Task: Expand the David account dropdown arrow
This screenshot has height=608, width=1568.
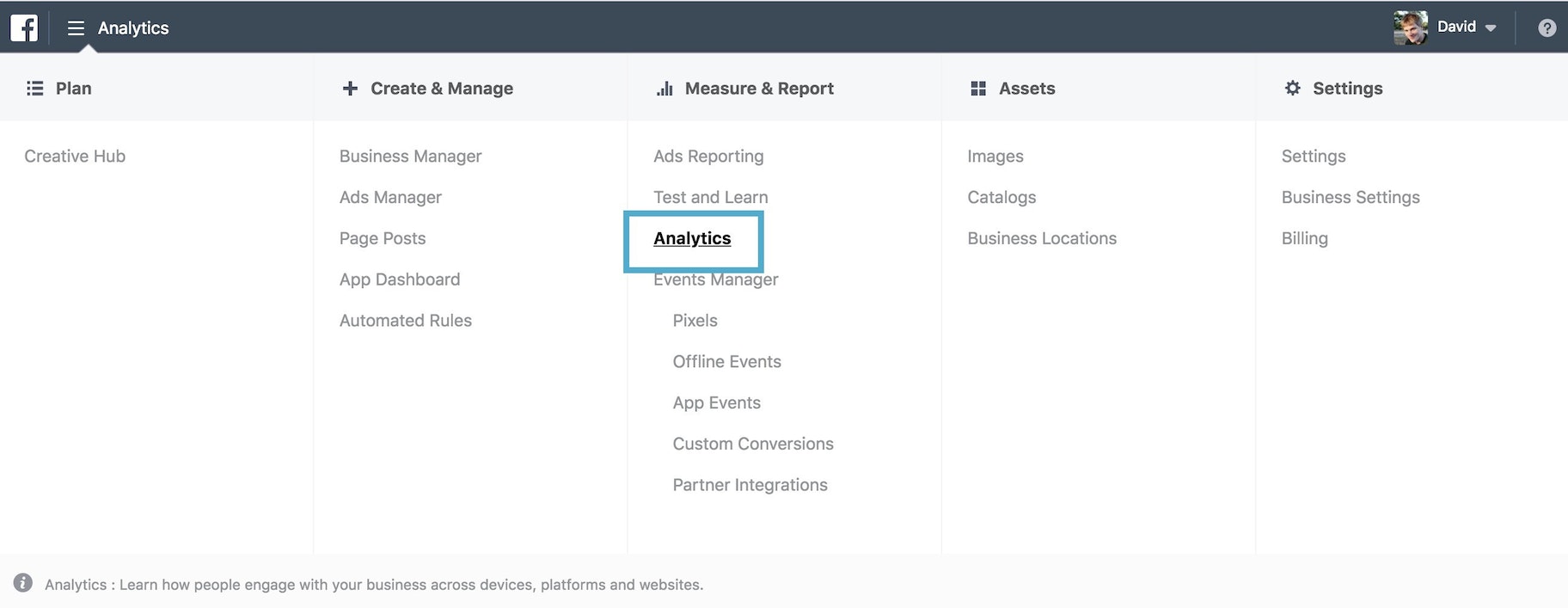Action: tap(1491, 28)
